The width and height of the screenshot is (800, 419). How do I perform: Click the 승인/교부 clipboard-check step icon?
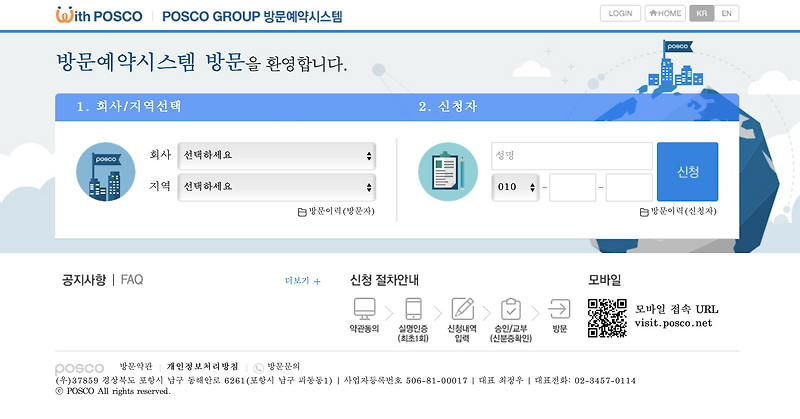pos(511,309)
